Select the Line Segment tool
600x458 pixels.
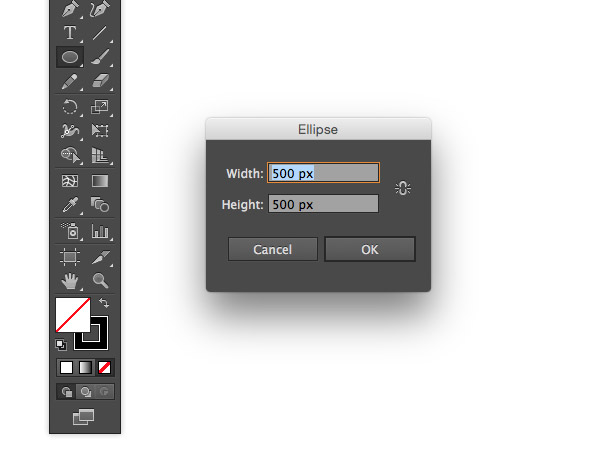pyautogui.click(x=99, y=33)
